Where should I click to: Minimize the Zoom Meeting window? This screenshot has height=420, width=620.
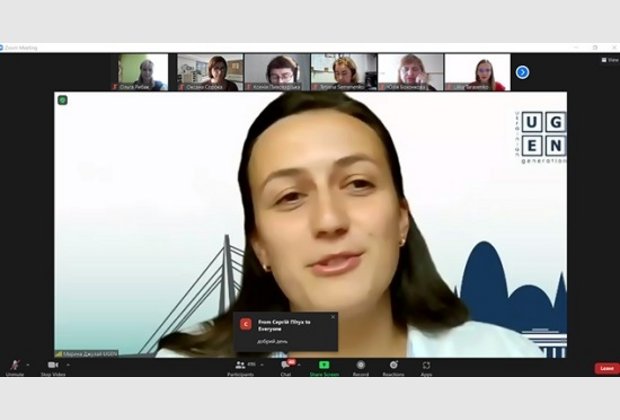click(576, 47)
